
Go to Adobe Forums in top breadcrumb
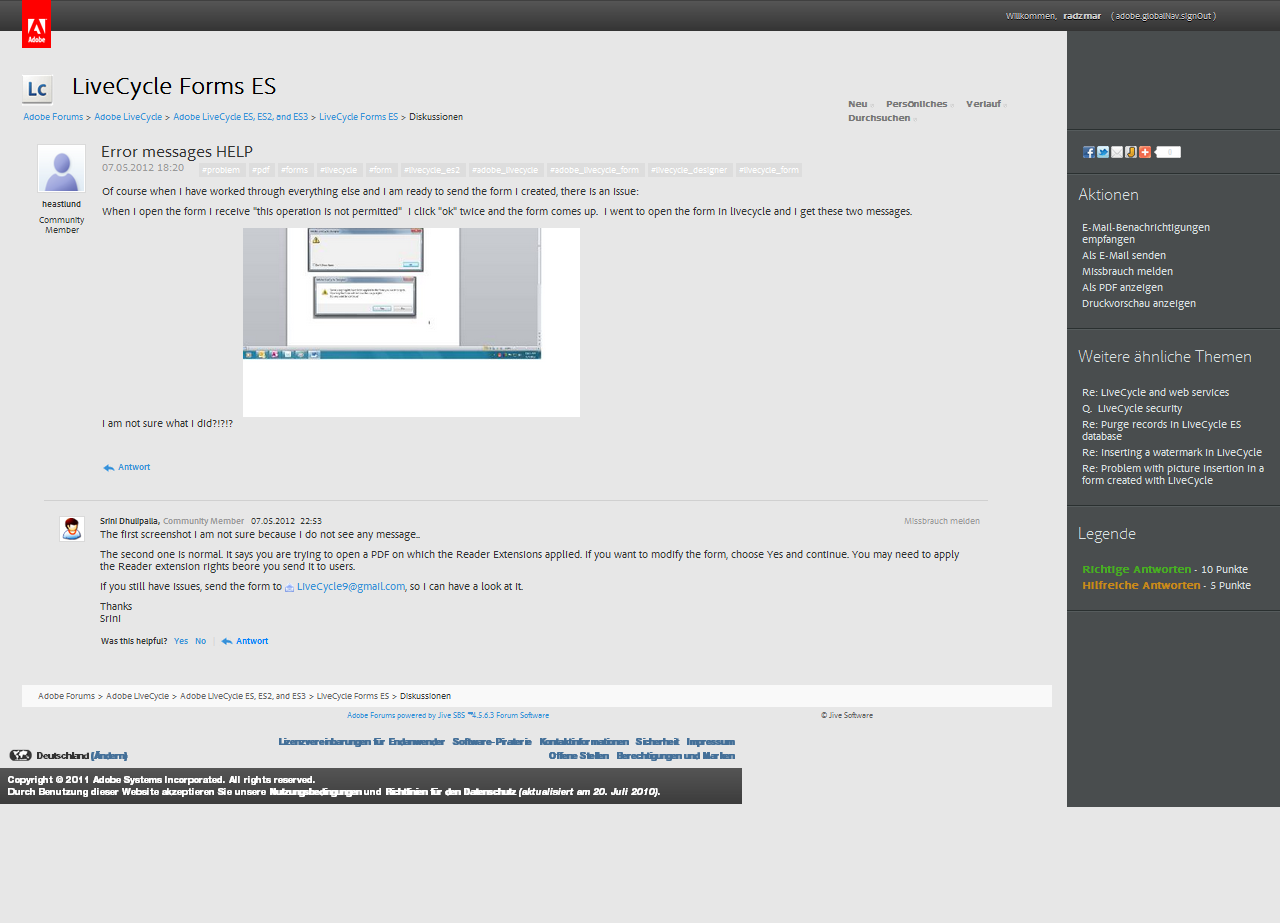[53, 117]
